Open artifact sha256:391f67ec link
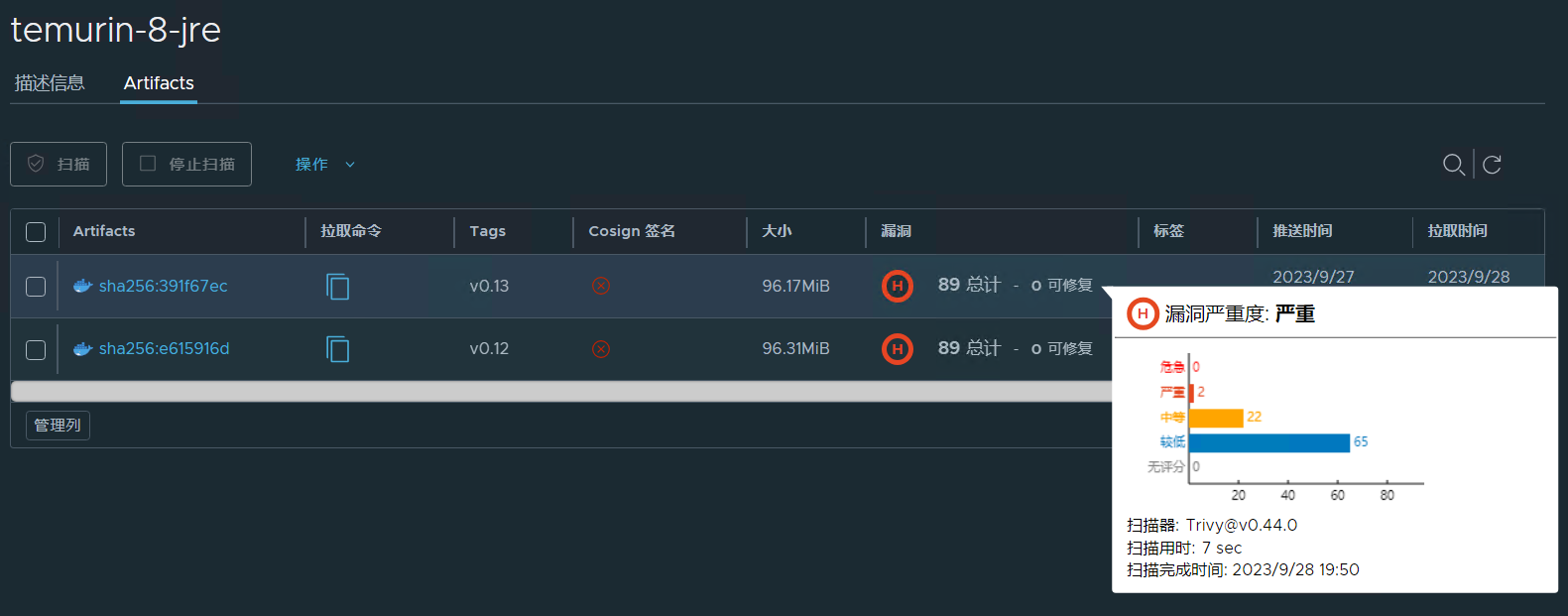The height and width of the screenshot is (616, 1568). 164,286
